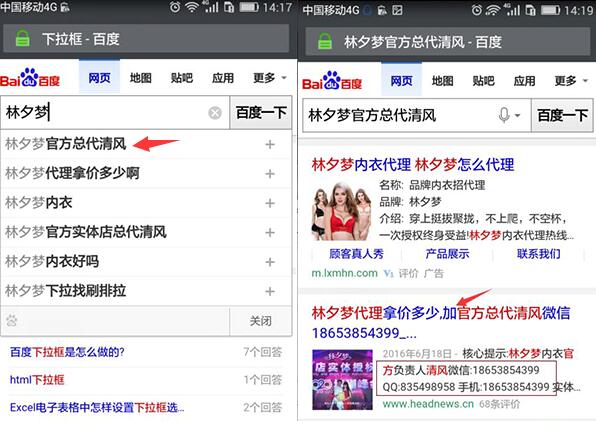
Task: Select 地图 tab in left screen
Action: point(141,78)
